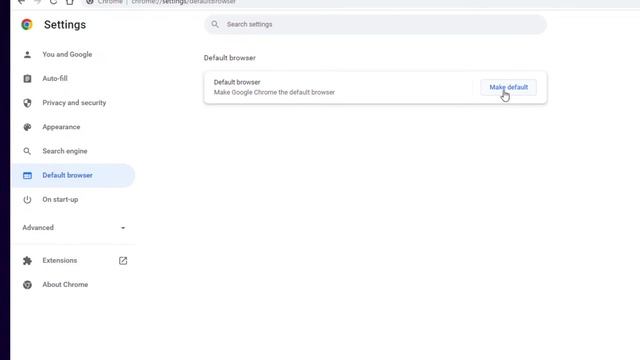This screenshot has height=360, width=640.
Task: Click the Search engine magnifier icon
Action: [x=27, y=151]
